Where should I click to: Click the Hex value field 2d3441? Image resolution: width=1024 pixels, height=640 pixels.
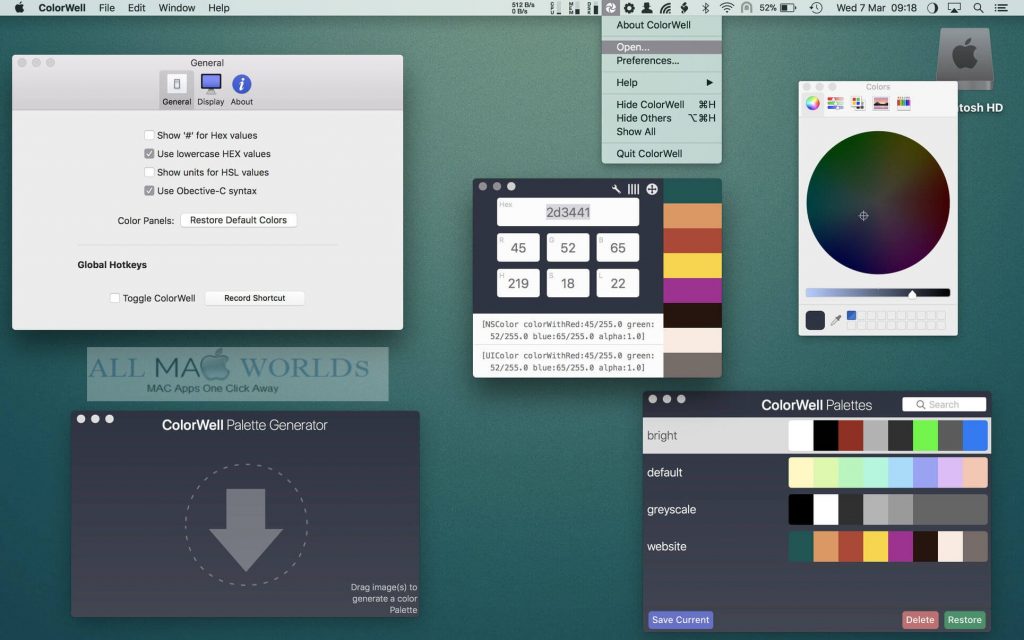coord(568,212)
